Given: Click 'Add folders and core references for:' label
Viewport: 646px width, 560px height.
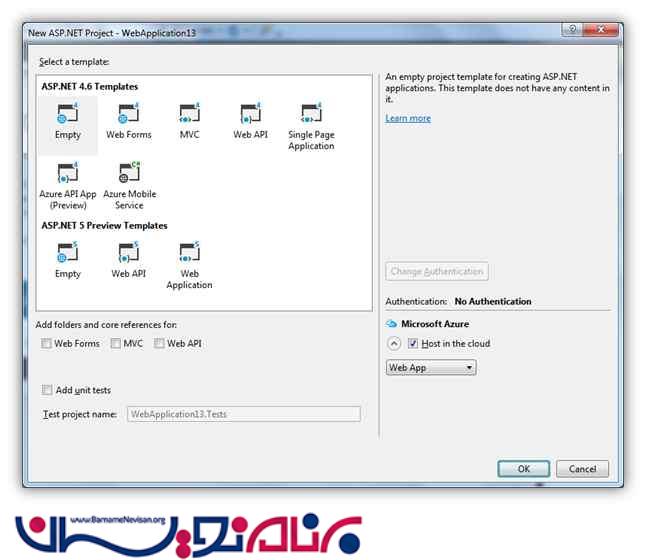Looking at the screenshot, I should pyautogui.click(x=106, y=325).
